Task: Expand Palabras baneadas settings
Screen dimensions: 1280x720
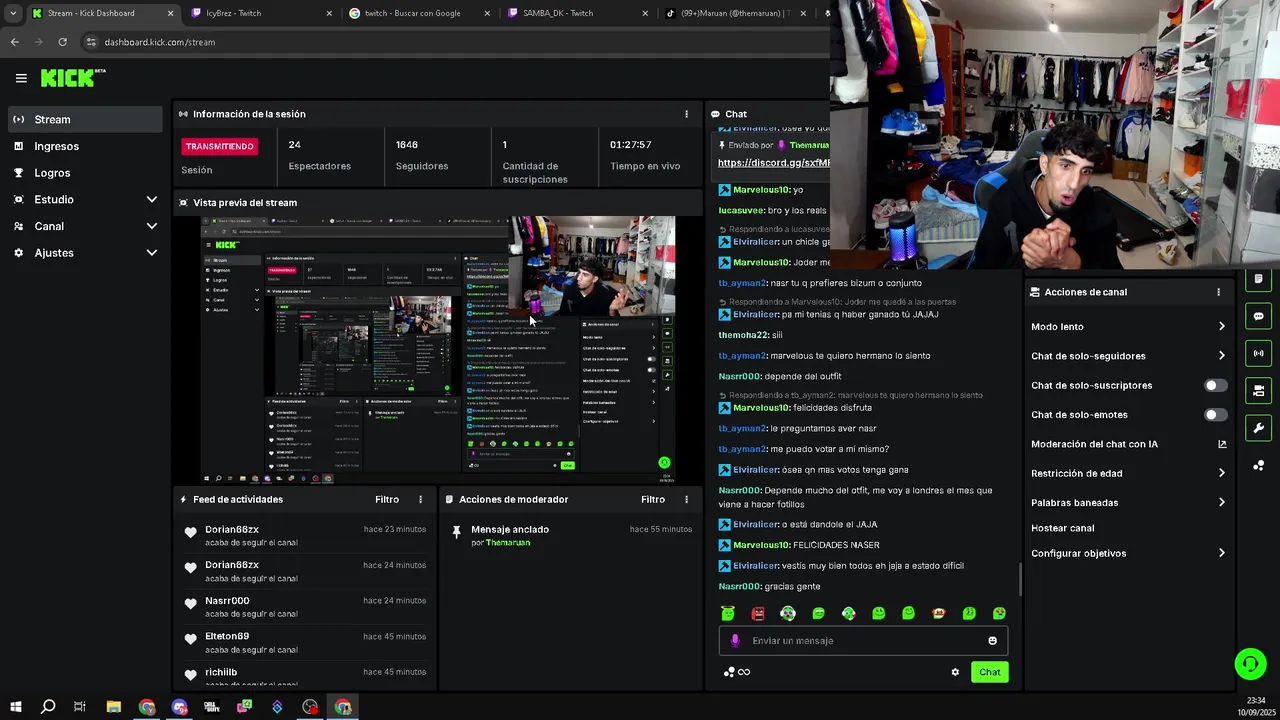Action: tap(1221, 502)
